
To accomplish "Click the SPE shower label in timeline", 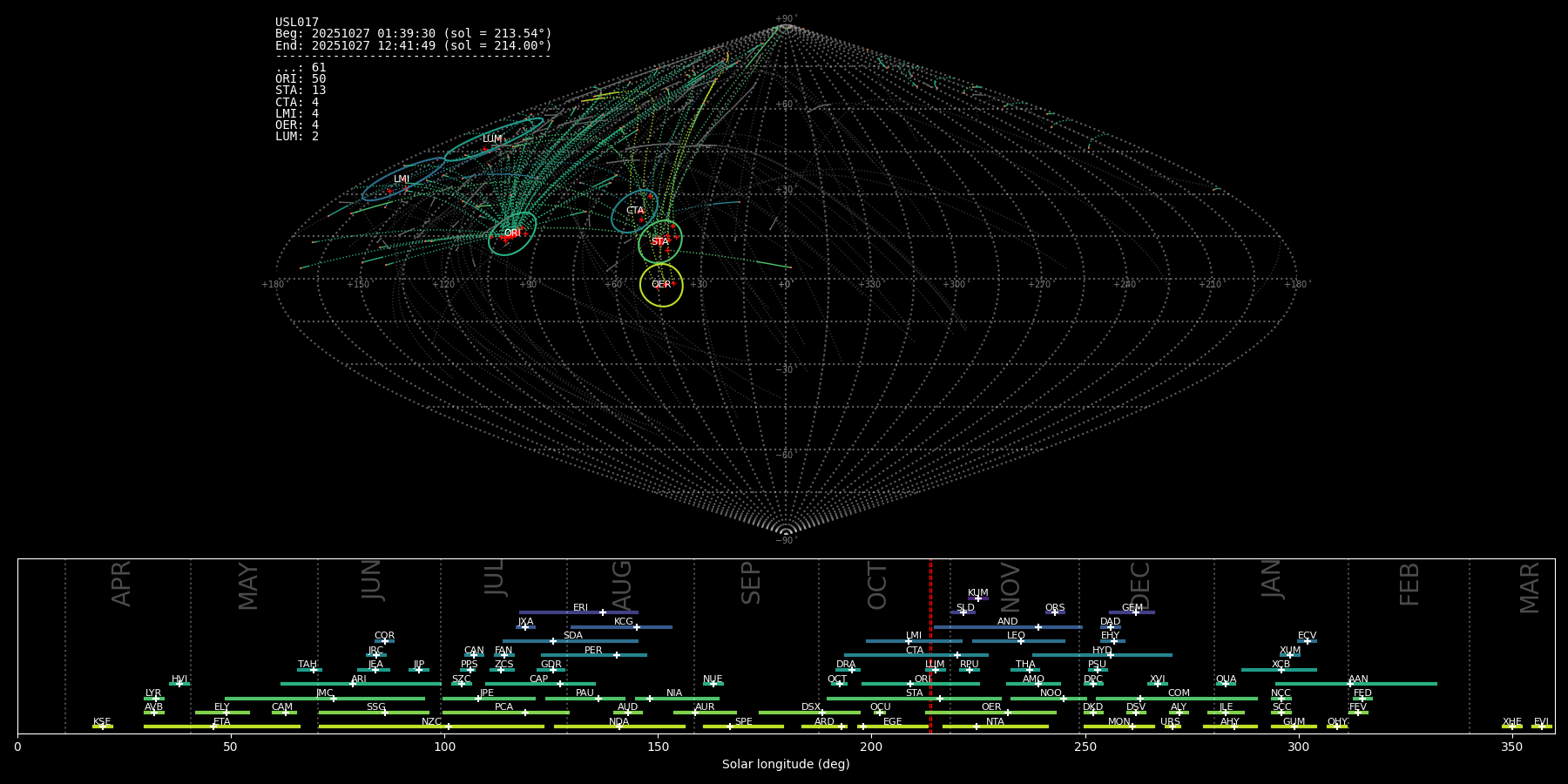I will 744,722.
